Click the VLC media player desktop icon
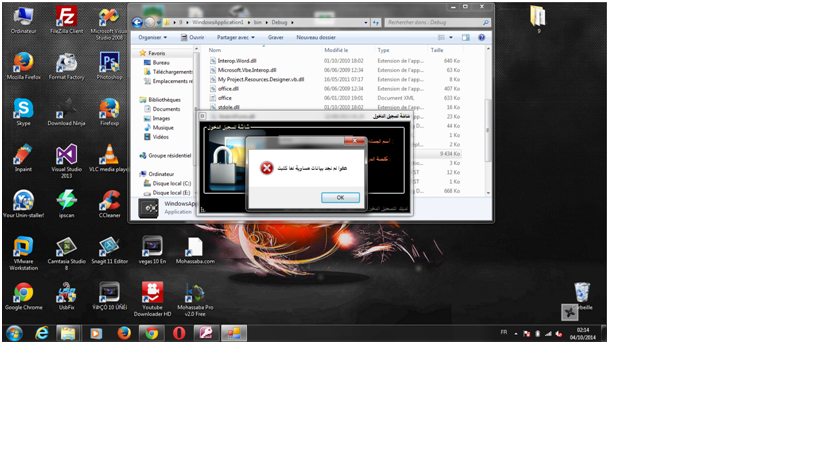Image resolution: width=819 pixels, height=460 pixels. pos(109,156)
